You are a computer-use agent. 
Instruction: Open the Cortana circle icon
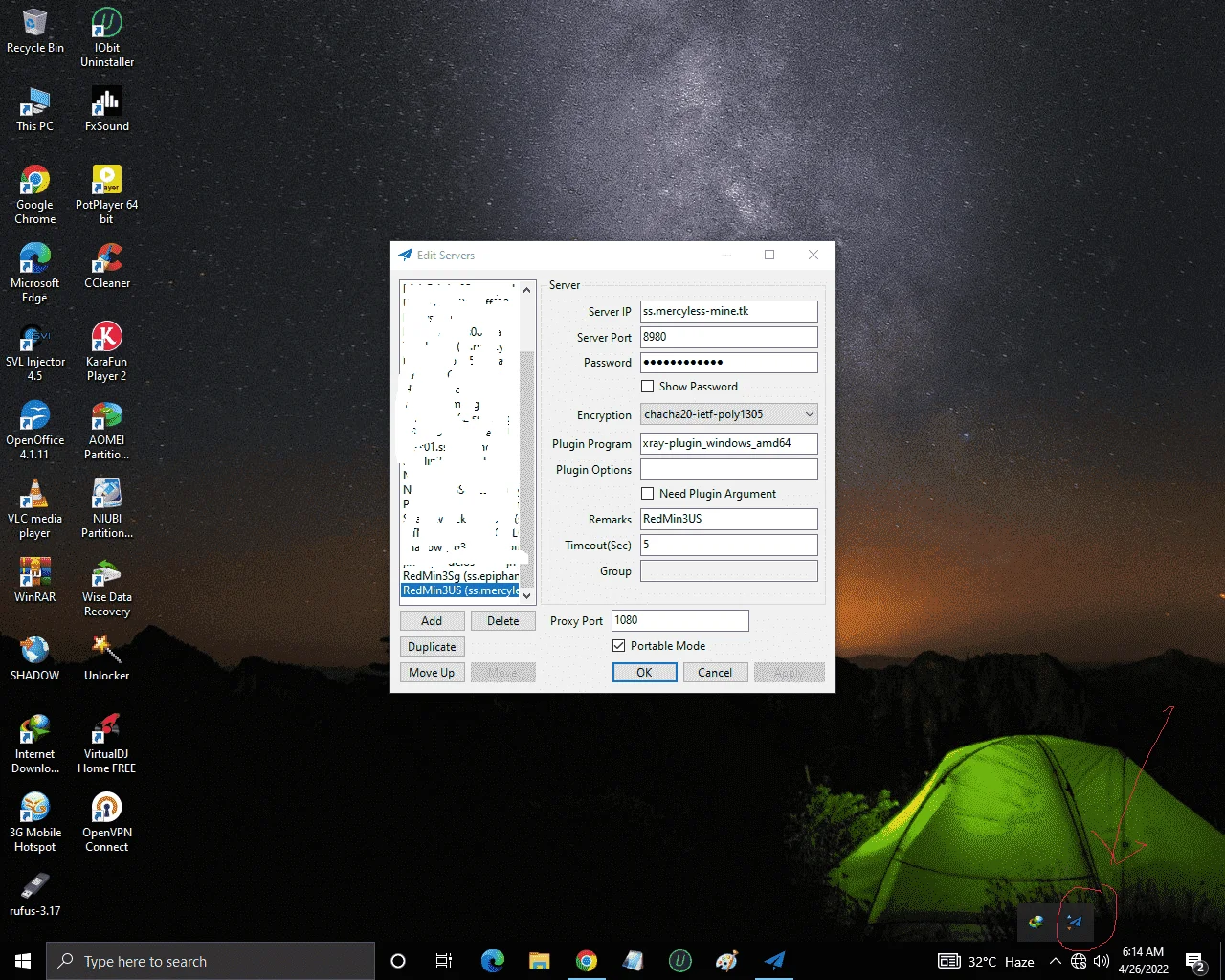tap(398, 961)
